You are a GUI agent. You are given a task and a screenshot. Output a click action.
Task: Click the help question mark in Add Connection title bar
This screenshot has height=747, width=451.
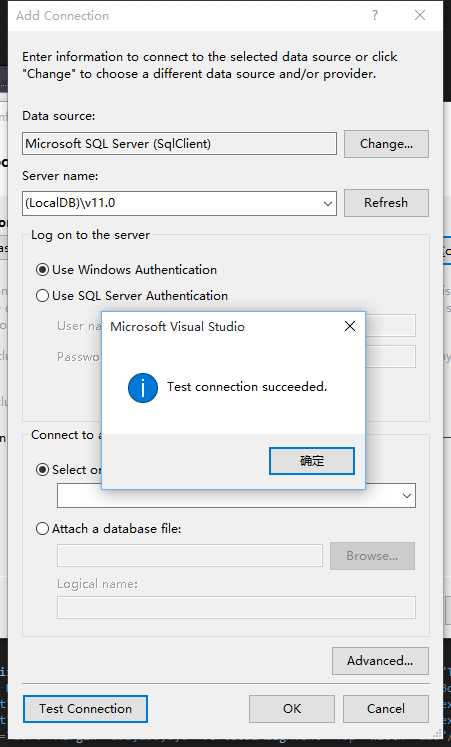pos(375,15)
